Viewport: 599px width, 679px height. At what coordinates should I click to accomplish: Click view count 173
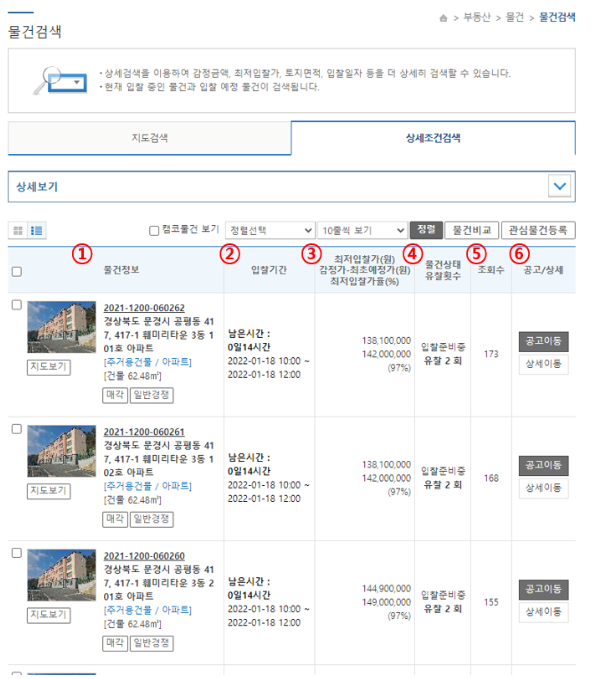click(491, 354)
